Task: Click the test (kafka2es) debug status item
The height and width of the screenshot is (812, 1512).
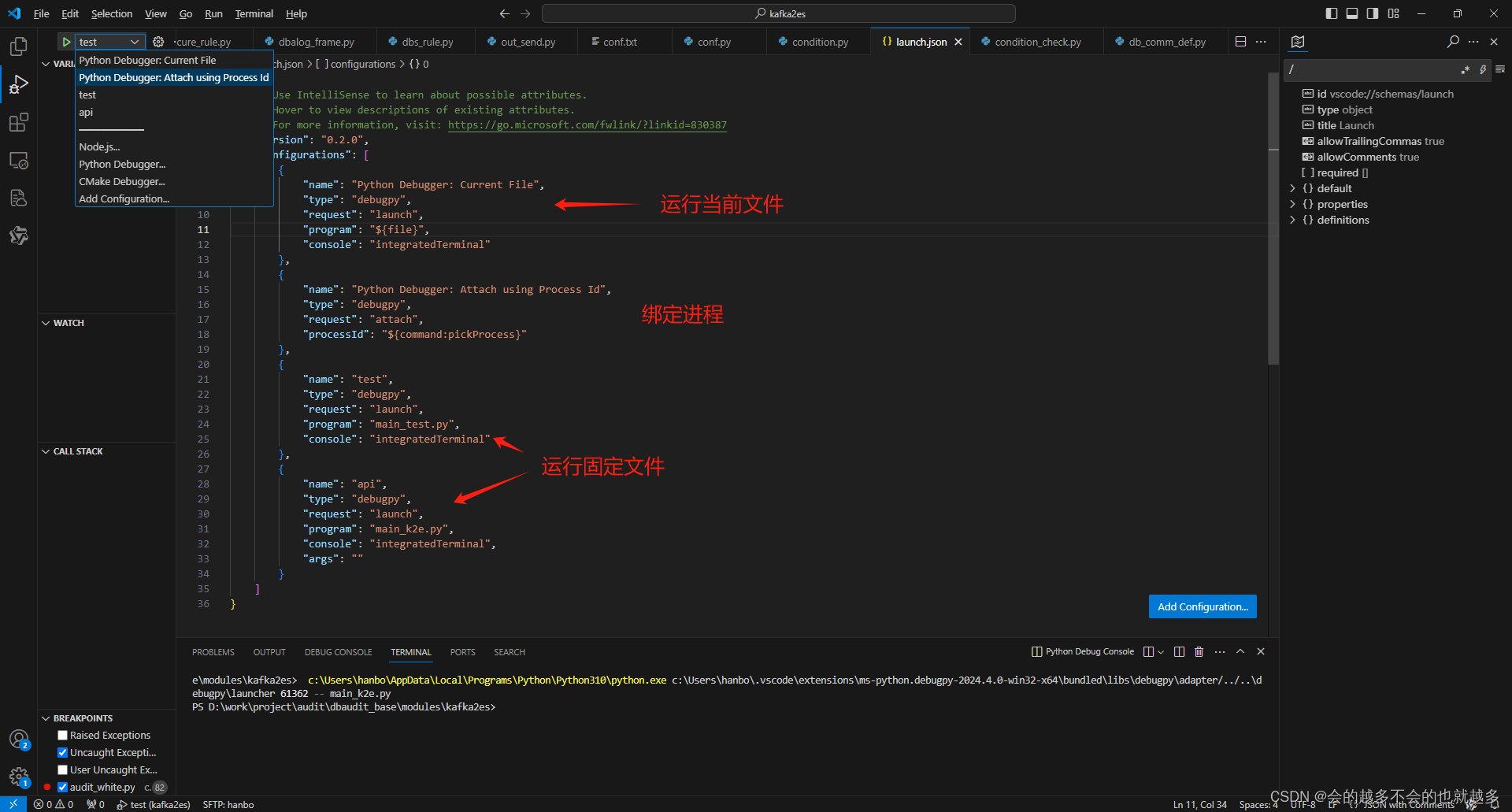Action: click(154, 804)
